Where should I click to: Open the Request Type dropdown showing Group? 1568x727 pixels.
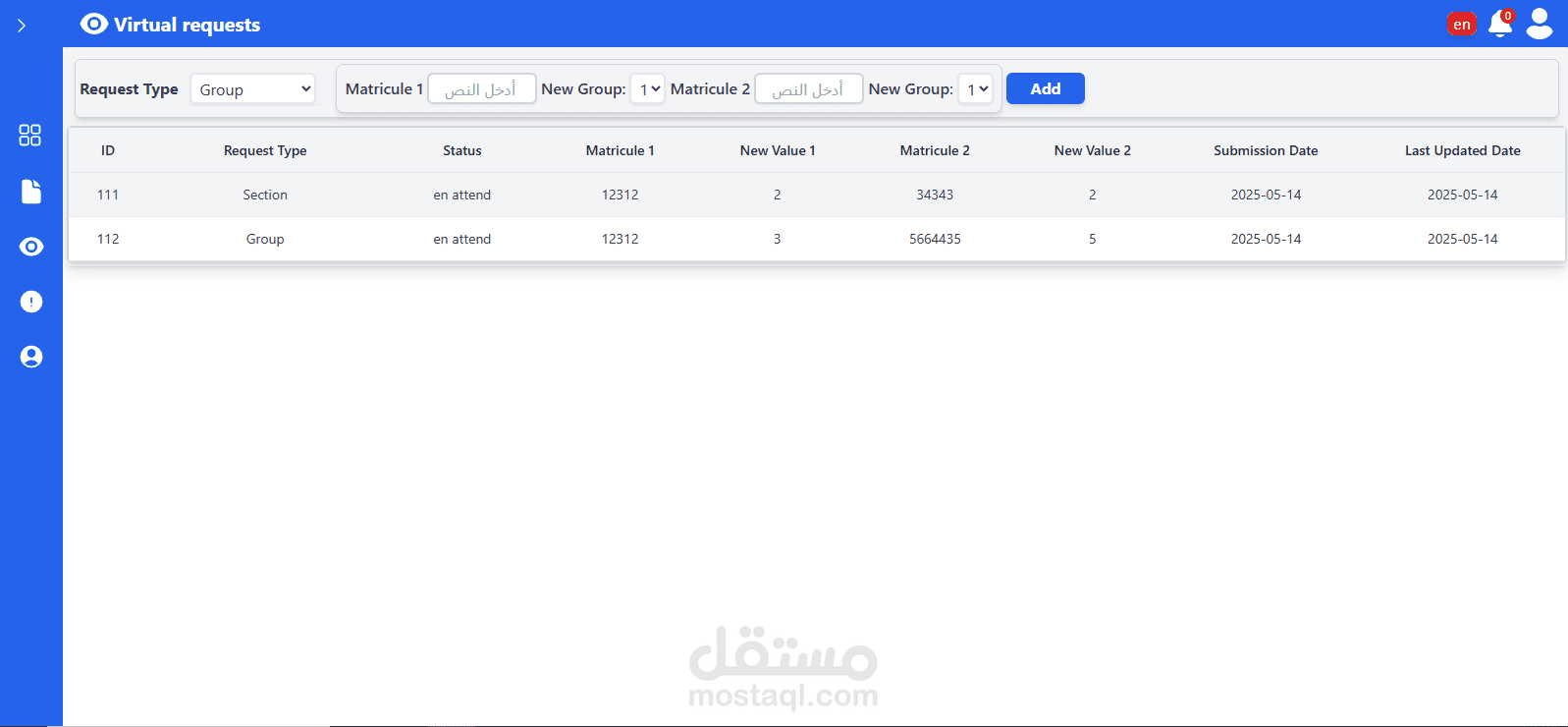click(252, 88)
